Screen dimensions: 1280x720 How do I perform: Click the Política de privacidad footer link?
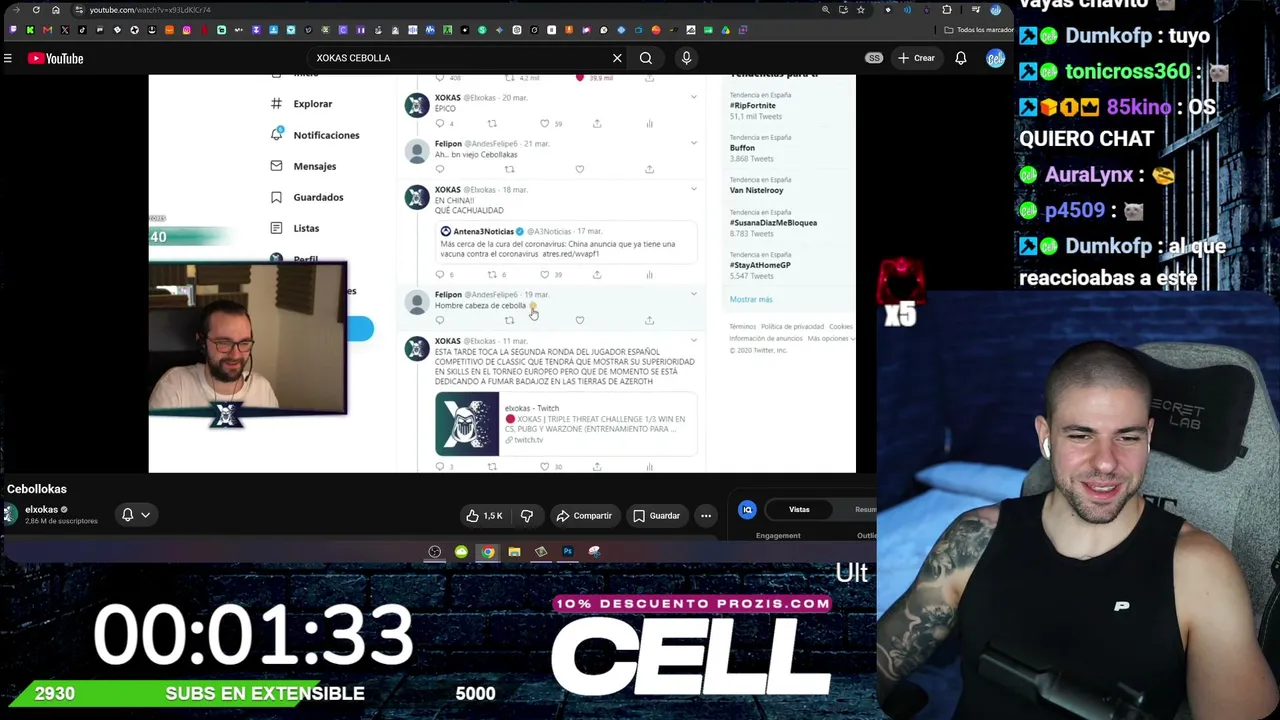tap(792, 327)
